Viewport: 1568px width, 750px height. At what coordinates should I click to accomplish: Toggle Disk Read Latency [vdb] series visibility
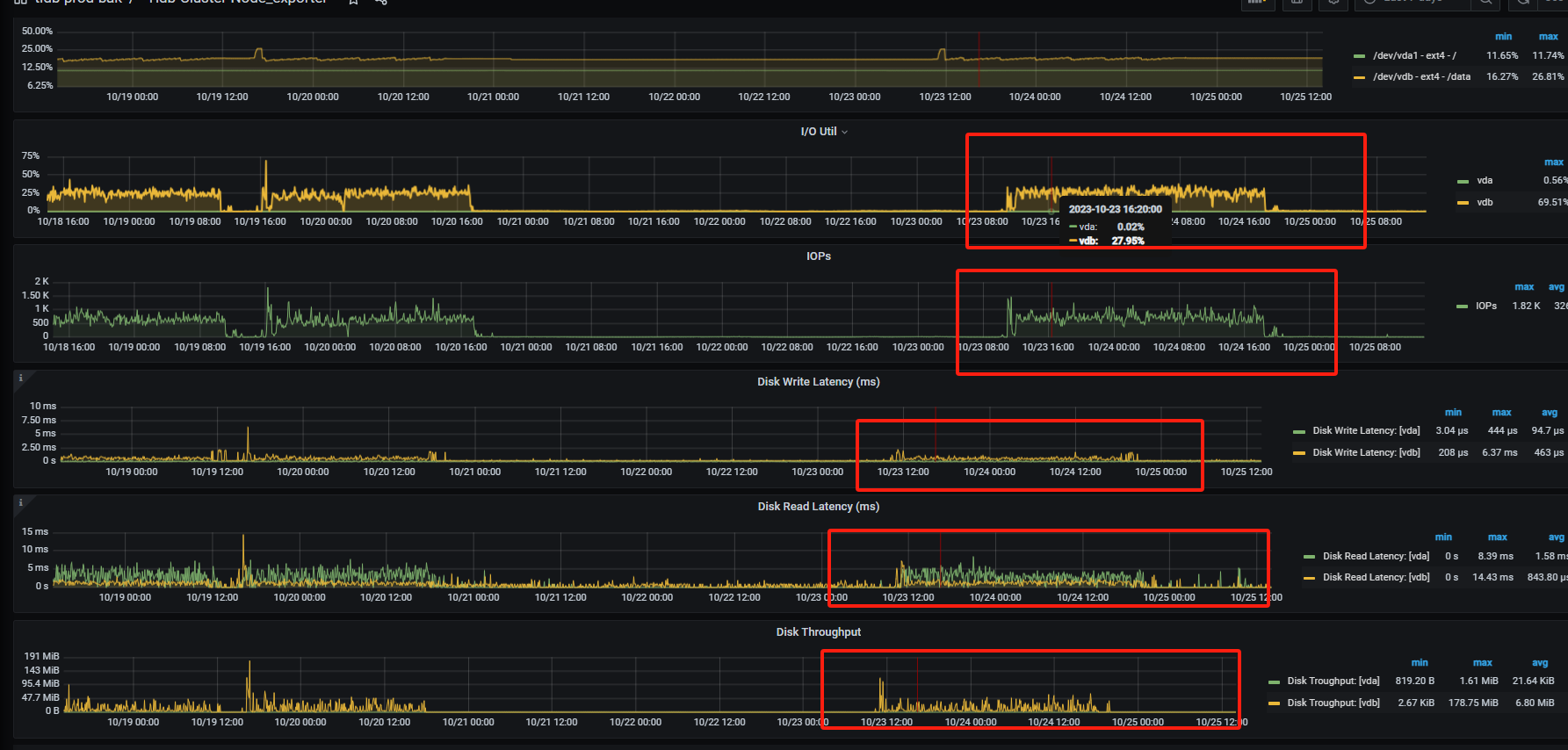pyautogui.click(x=1376, y=578)
